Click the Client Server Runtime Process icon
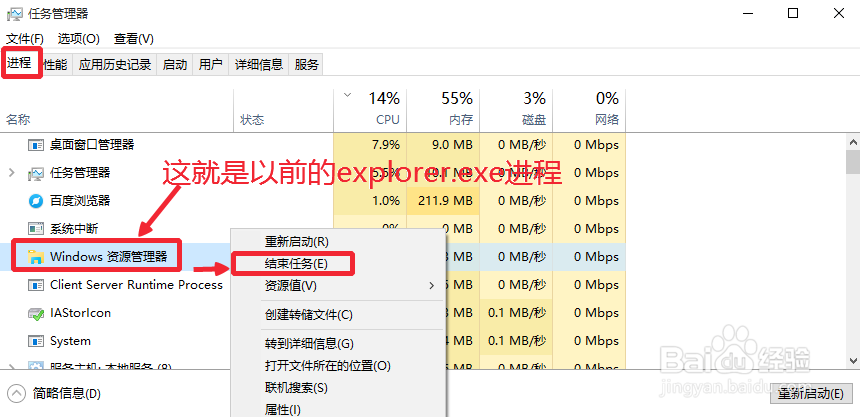The image size is (860, 417). [36, 285]
